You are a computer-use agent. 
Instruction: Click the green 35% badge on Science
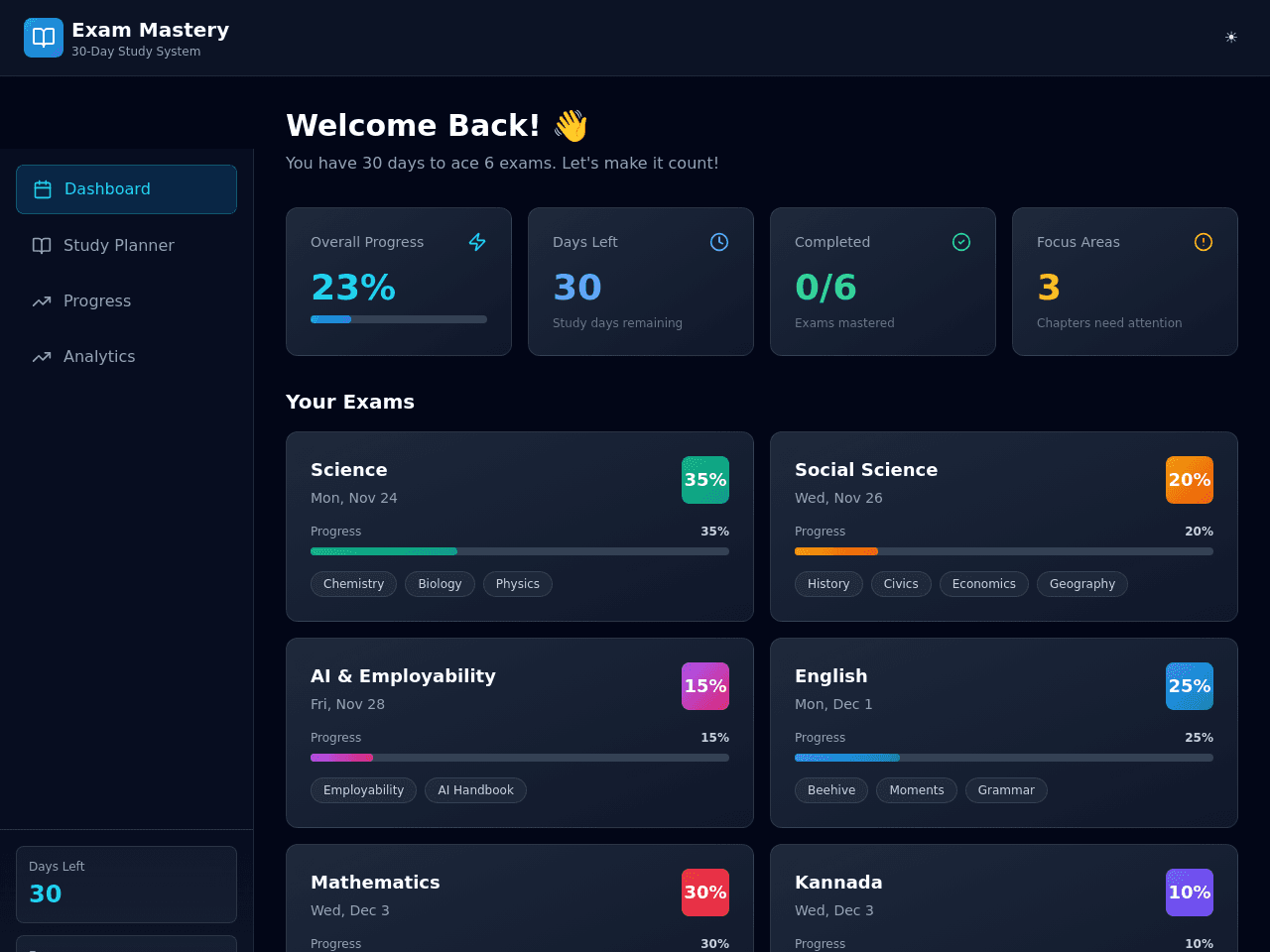pyautogui.click(x=705, y=480)
